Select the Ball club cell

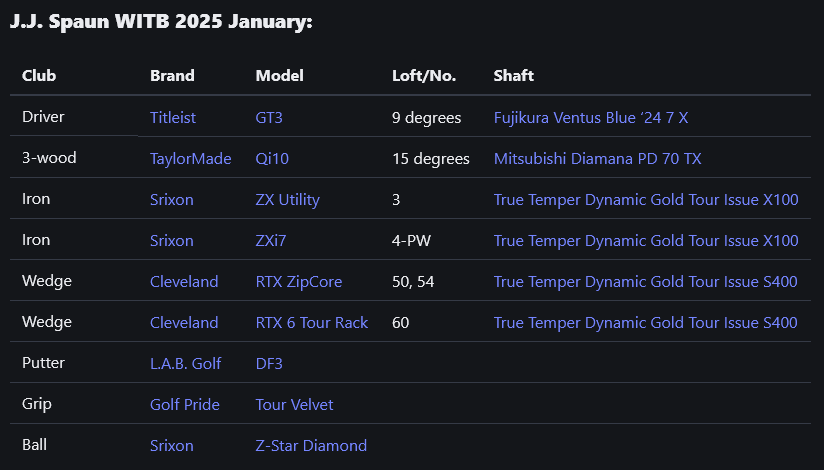click(34, 444)
